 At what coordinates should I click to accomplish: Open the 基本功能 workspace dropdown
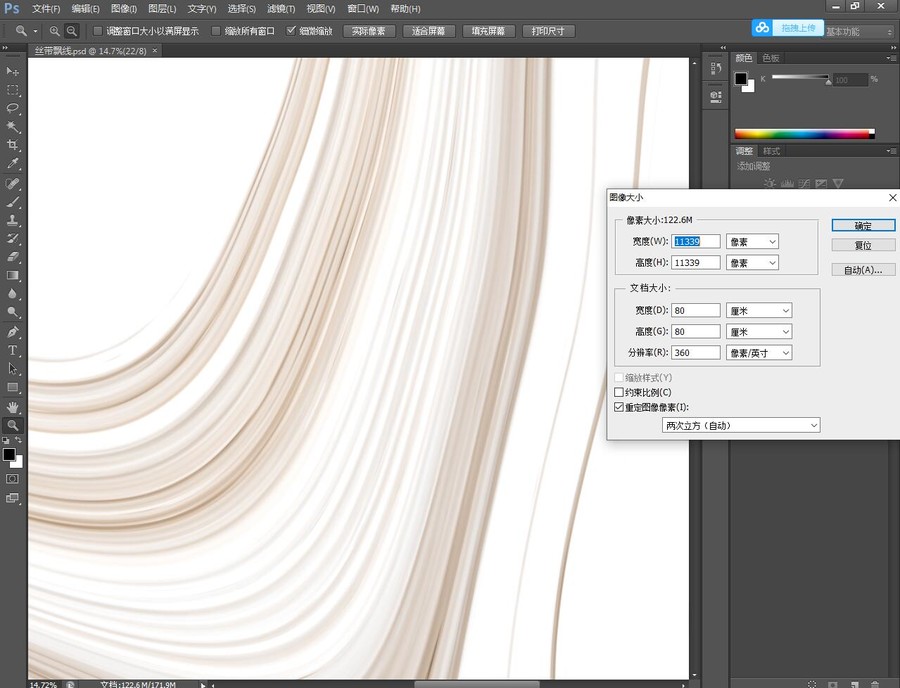tap(859, 32)
